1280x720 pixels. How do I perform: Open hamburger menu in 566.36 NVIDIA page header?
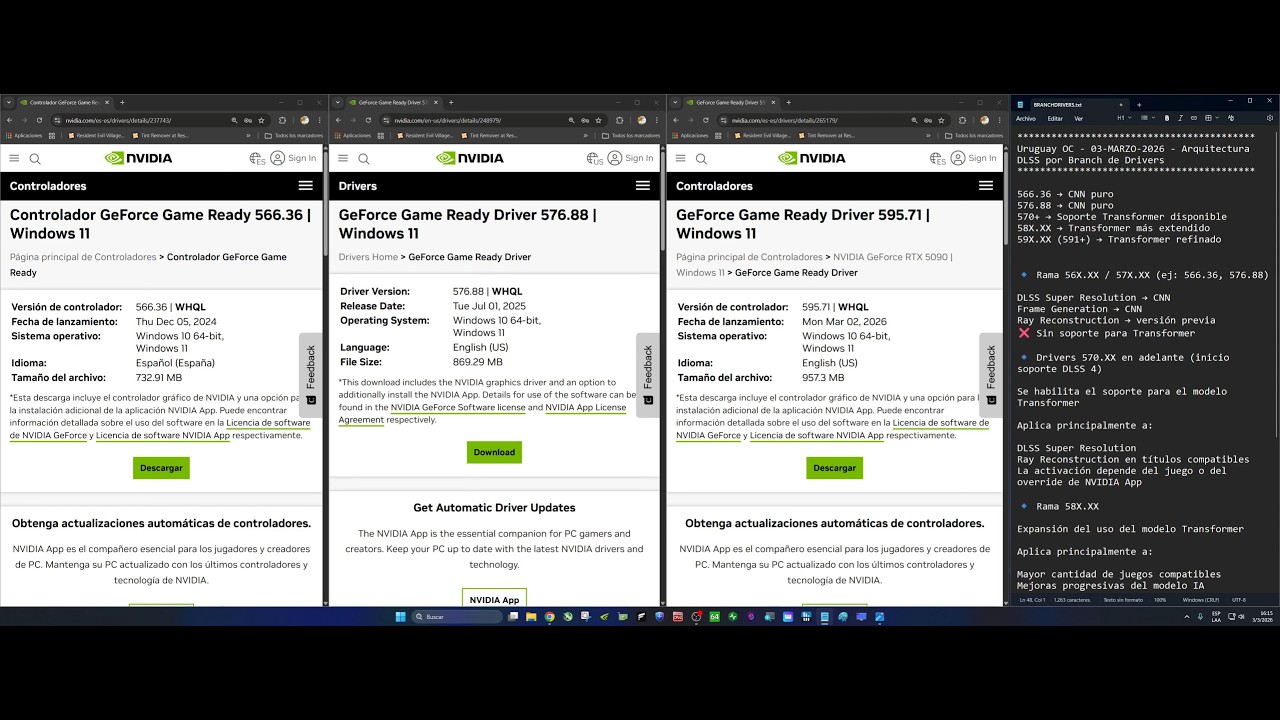pyautogui.click(x=14, y=158)
